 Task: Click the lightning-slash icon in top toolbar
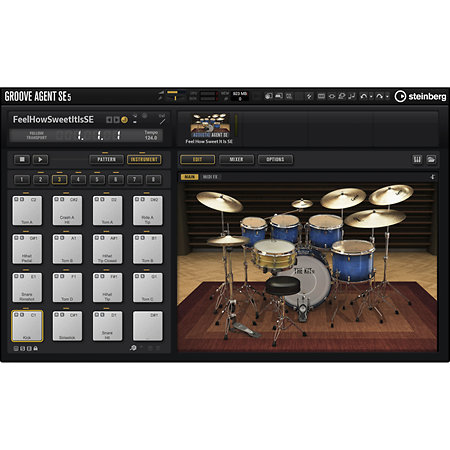pos(309,96)
